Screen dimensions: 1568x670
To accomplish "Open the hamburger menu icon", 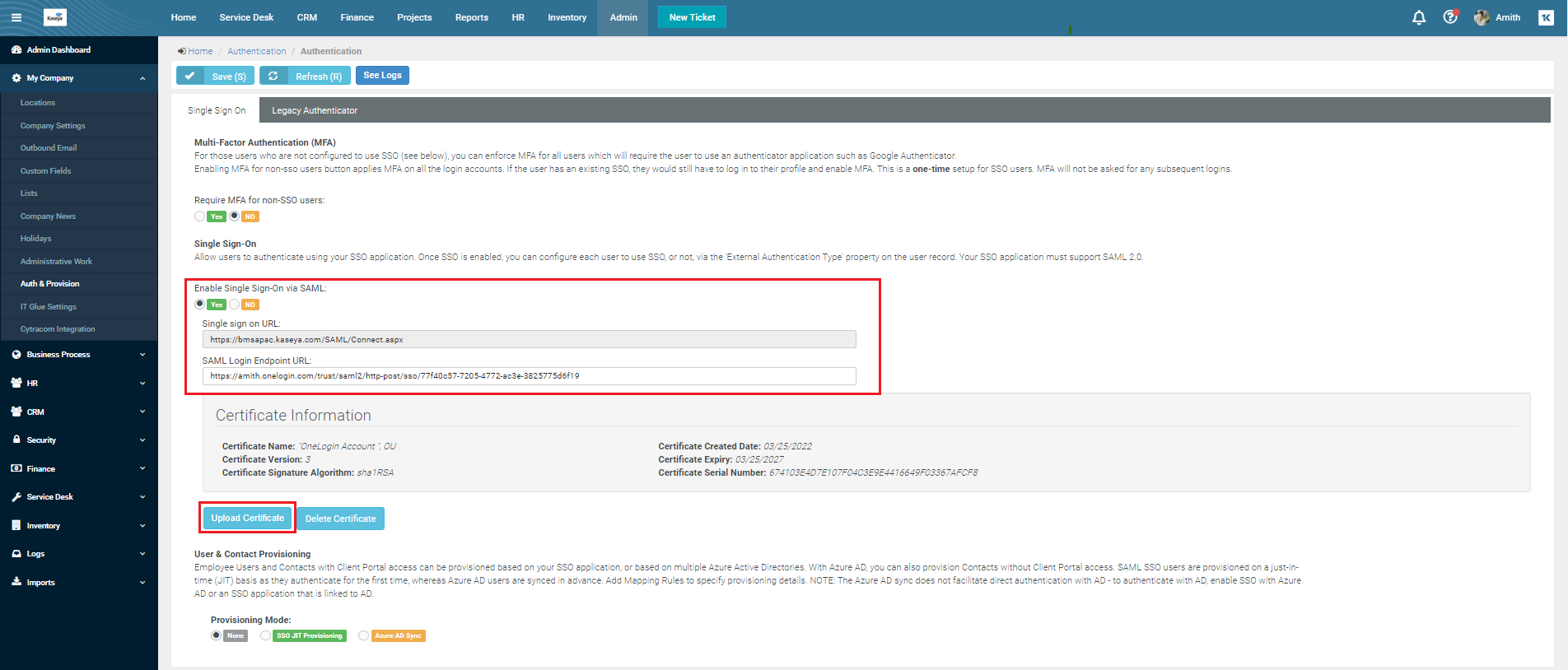I will 16,17.
